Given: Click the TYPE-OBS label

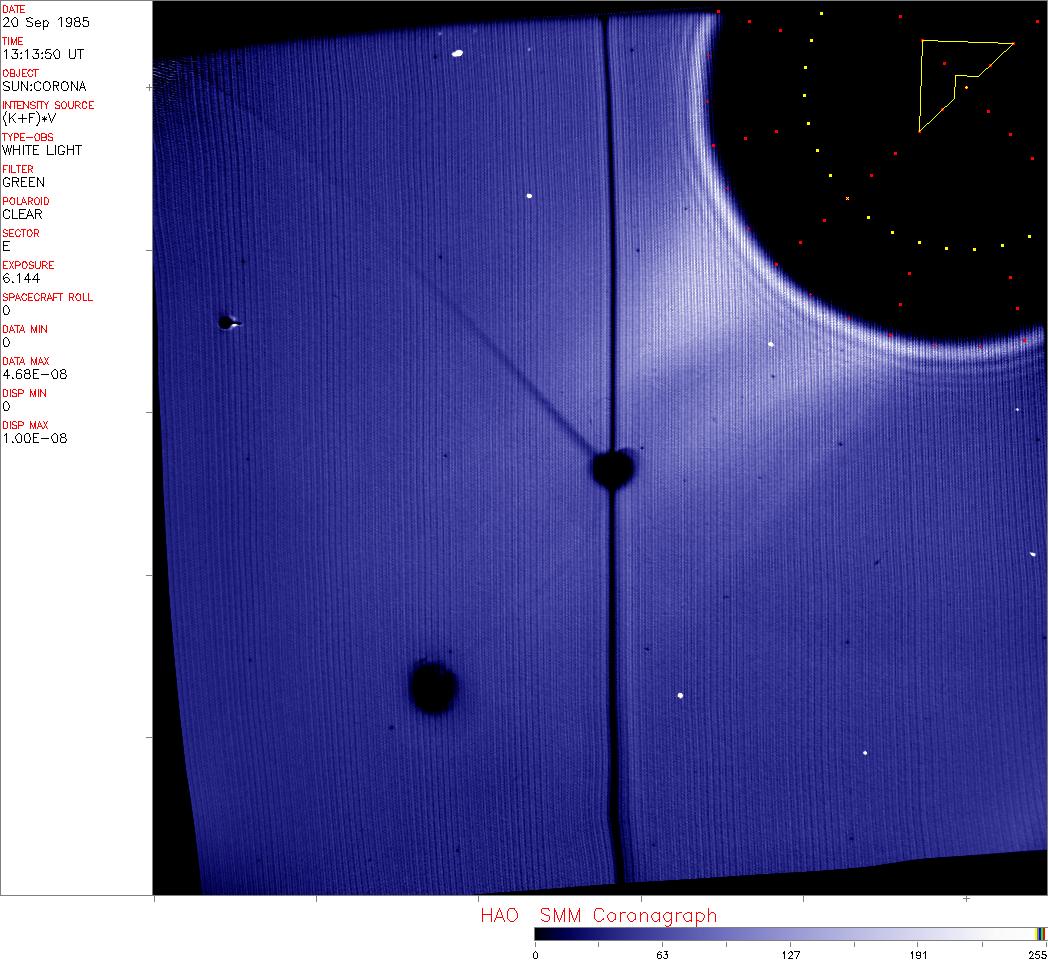Looking at the screenshot, I should 27,138.
